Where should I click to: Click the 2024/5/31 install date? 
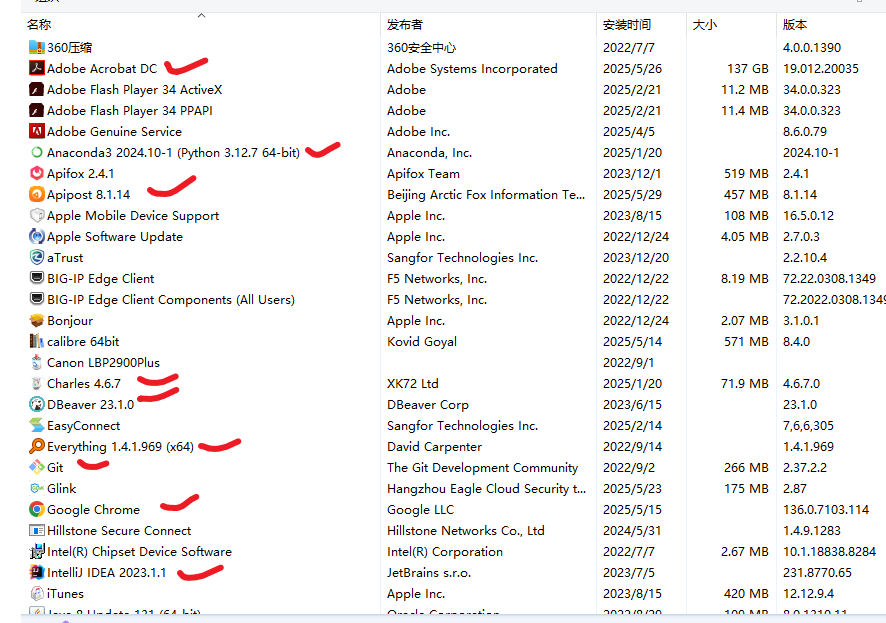point(632,530)
